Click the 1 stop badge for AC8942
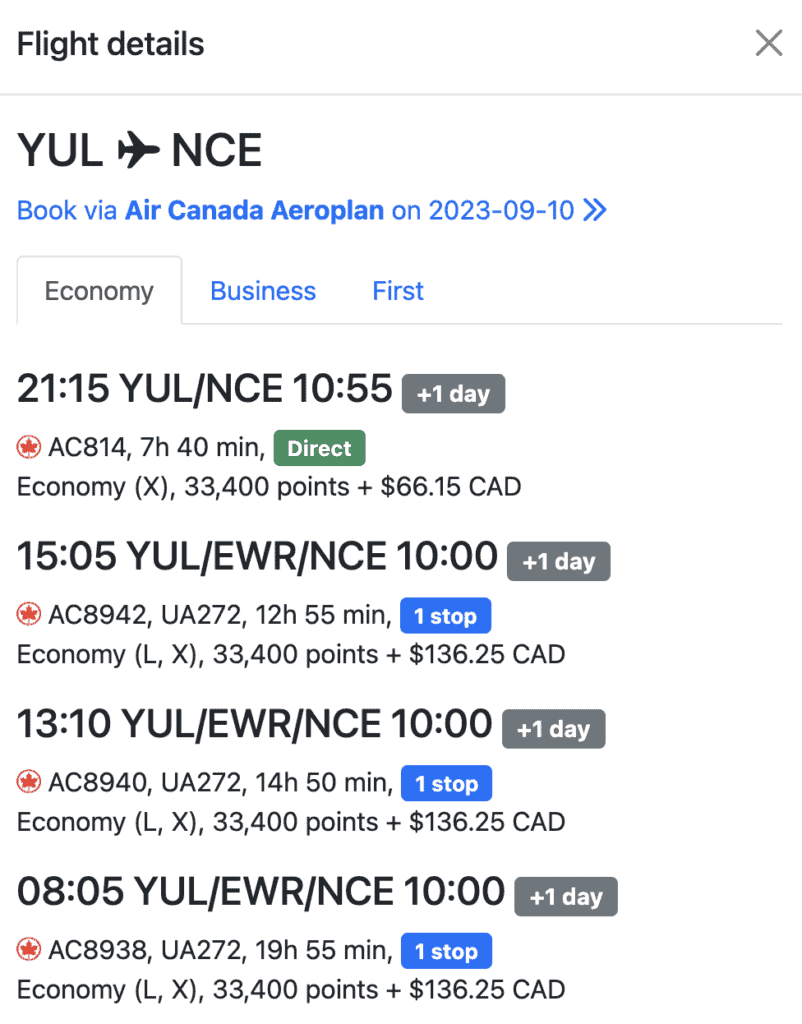This screenshot has height=1024, width=802. point(446,616)
